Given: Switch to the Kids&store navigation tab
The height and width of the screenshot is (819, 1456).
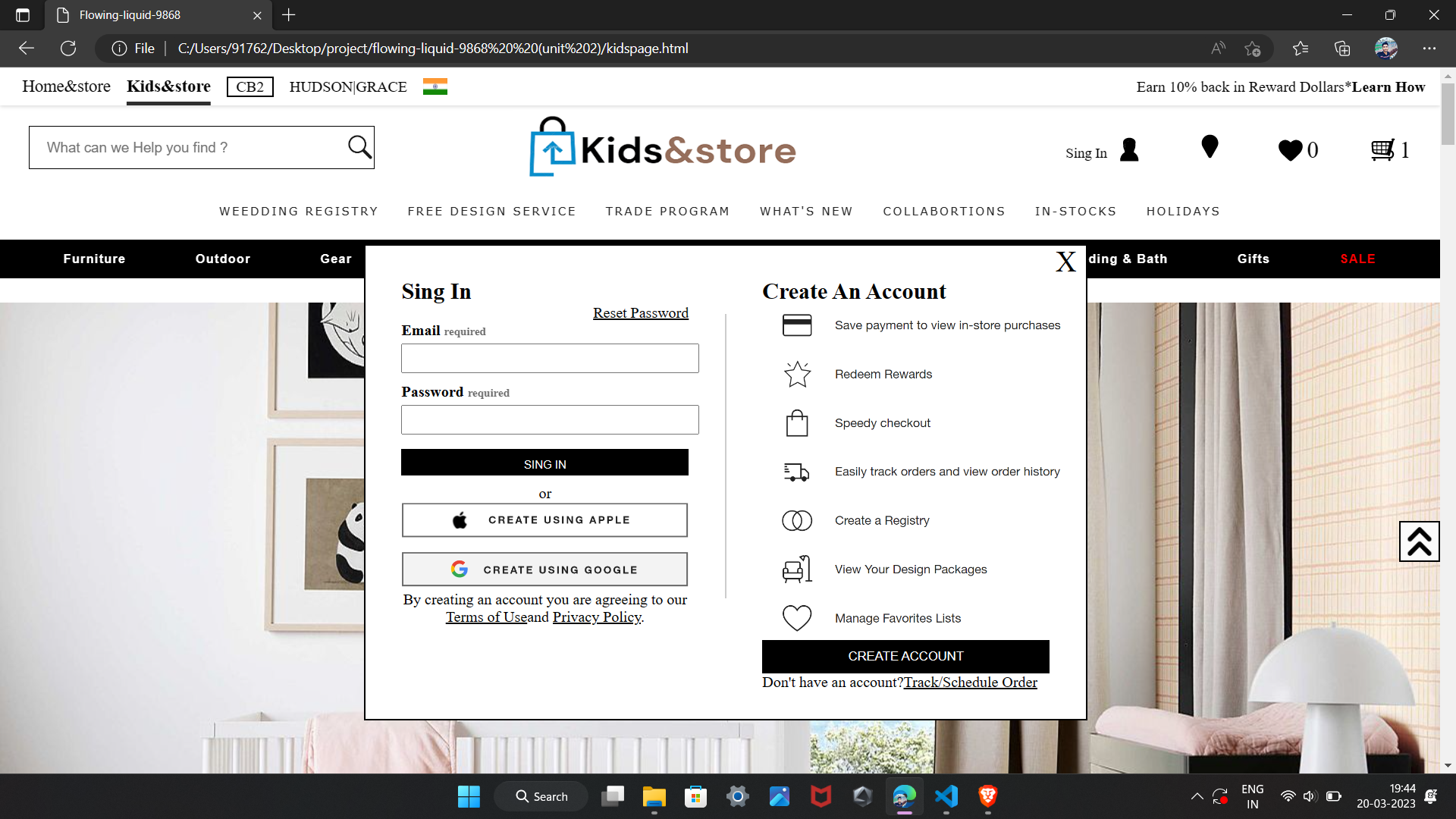Looking at the screenshot, I should pos(168,86).
